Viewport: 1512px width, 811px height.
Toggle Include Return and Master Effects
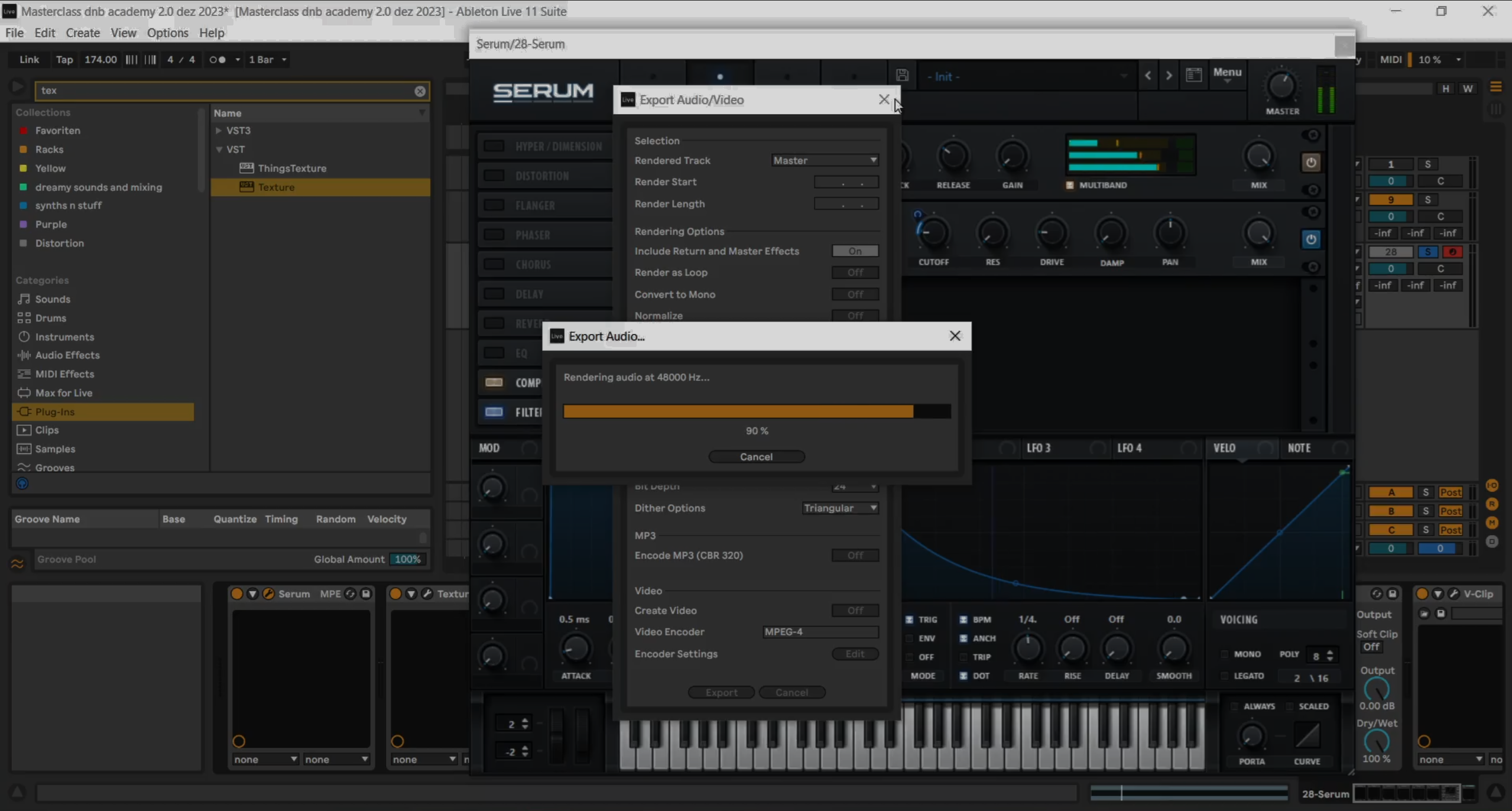855,251
